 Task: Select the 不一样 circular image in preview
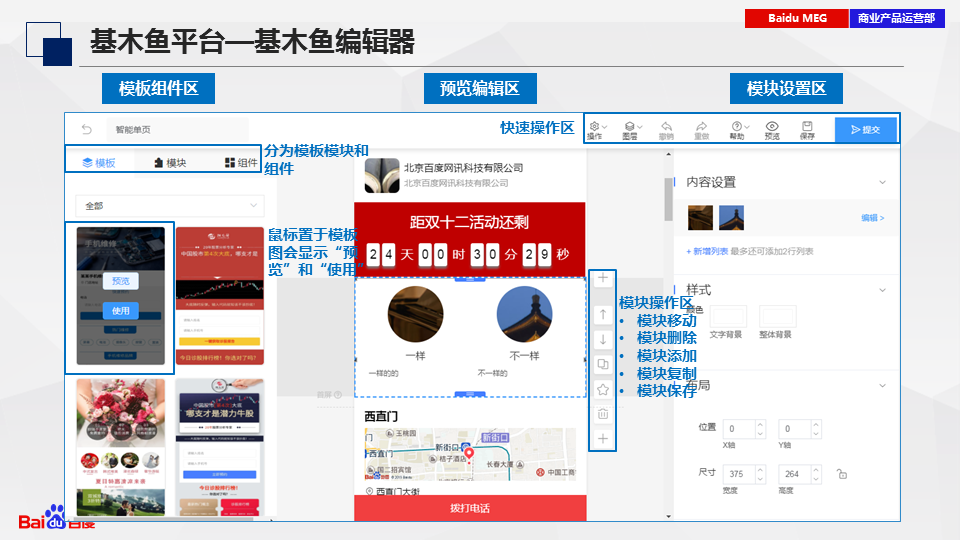pos(524,314)
